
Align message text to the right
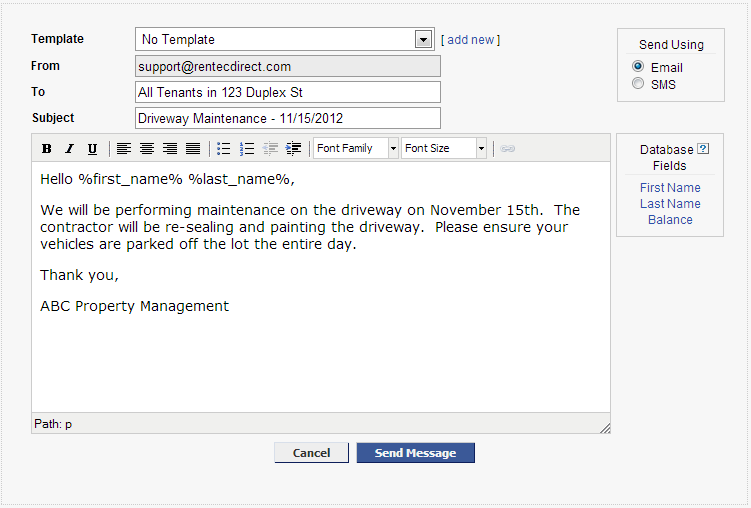(x=170, y=149)
